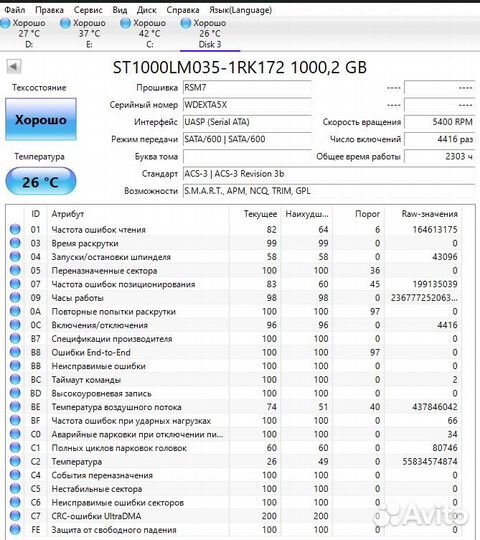Click status icon for attribute BF

pyautogui.click(x=15, y=420)
